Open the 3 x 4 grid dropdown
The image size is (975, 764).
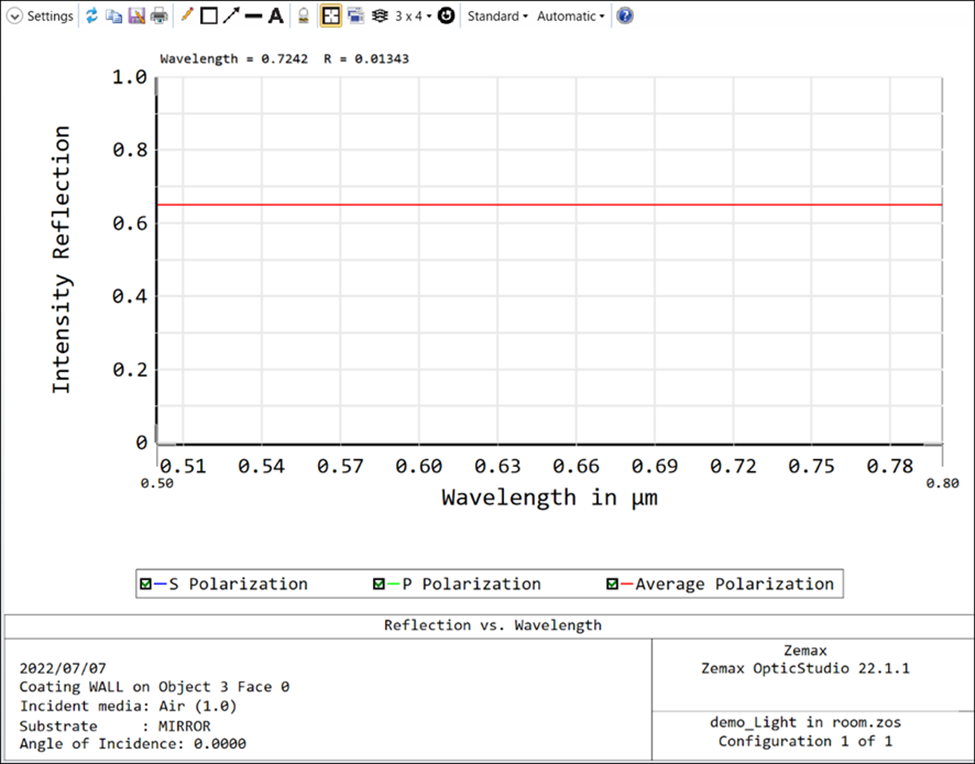coord(413,16)
